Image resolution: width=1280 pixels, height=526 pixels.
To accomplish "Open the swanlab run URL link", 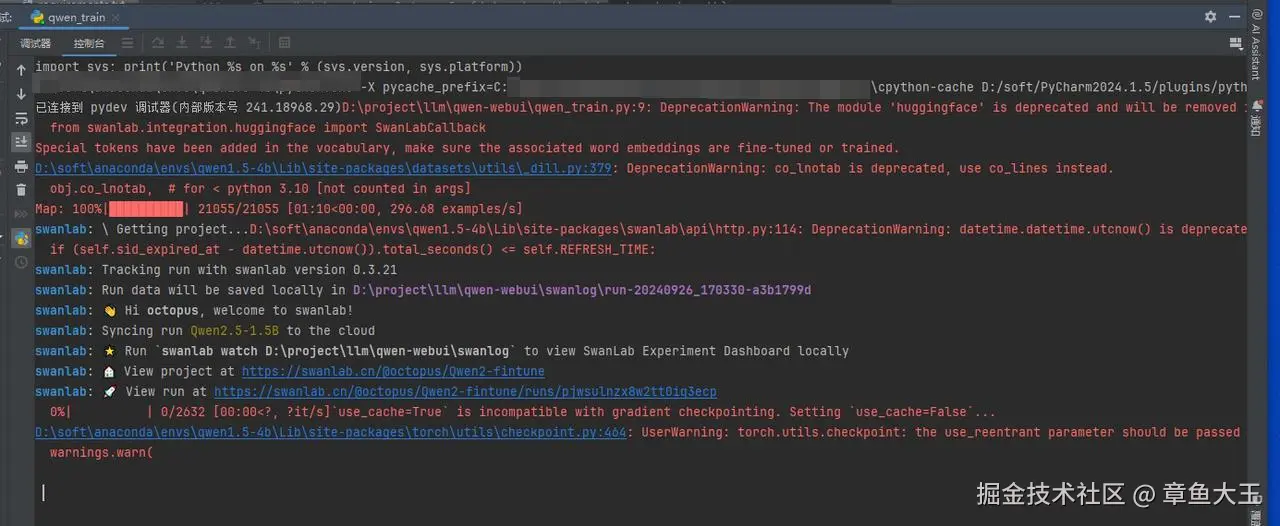I will tap(465, 391).
